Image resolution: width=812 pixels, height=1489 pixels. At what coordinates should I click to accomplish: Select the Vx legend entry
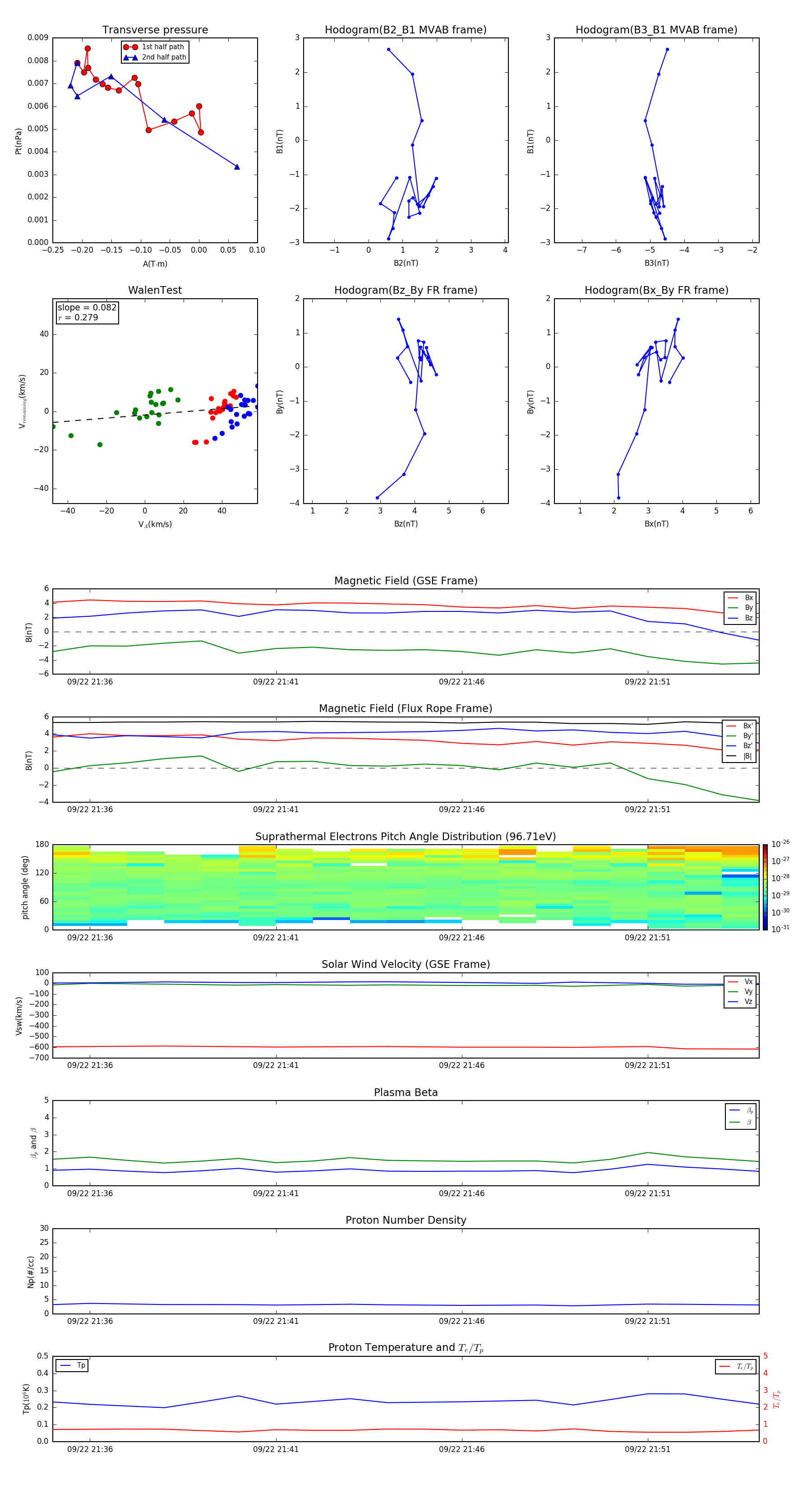[740, 981]
